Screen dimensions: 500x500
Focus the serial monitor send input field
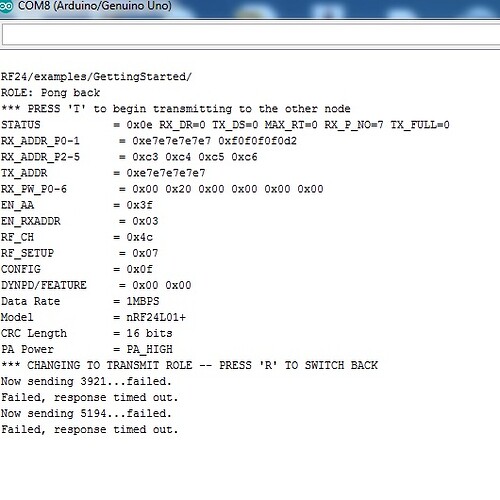[x=251, y=35]
